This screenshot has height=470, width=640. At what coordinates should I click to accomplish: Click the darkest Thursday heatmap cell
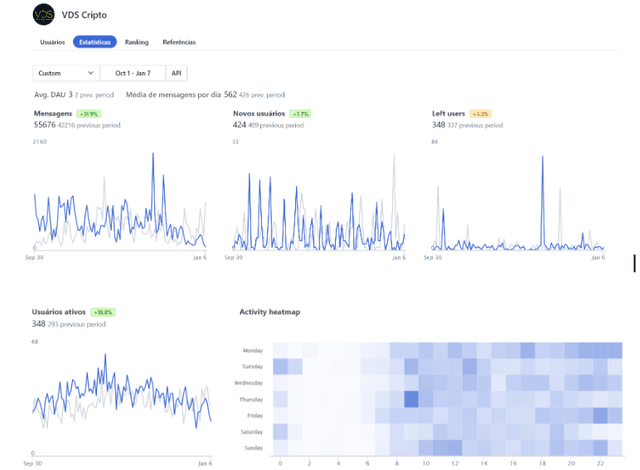click(410, 399)
